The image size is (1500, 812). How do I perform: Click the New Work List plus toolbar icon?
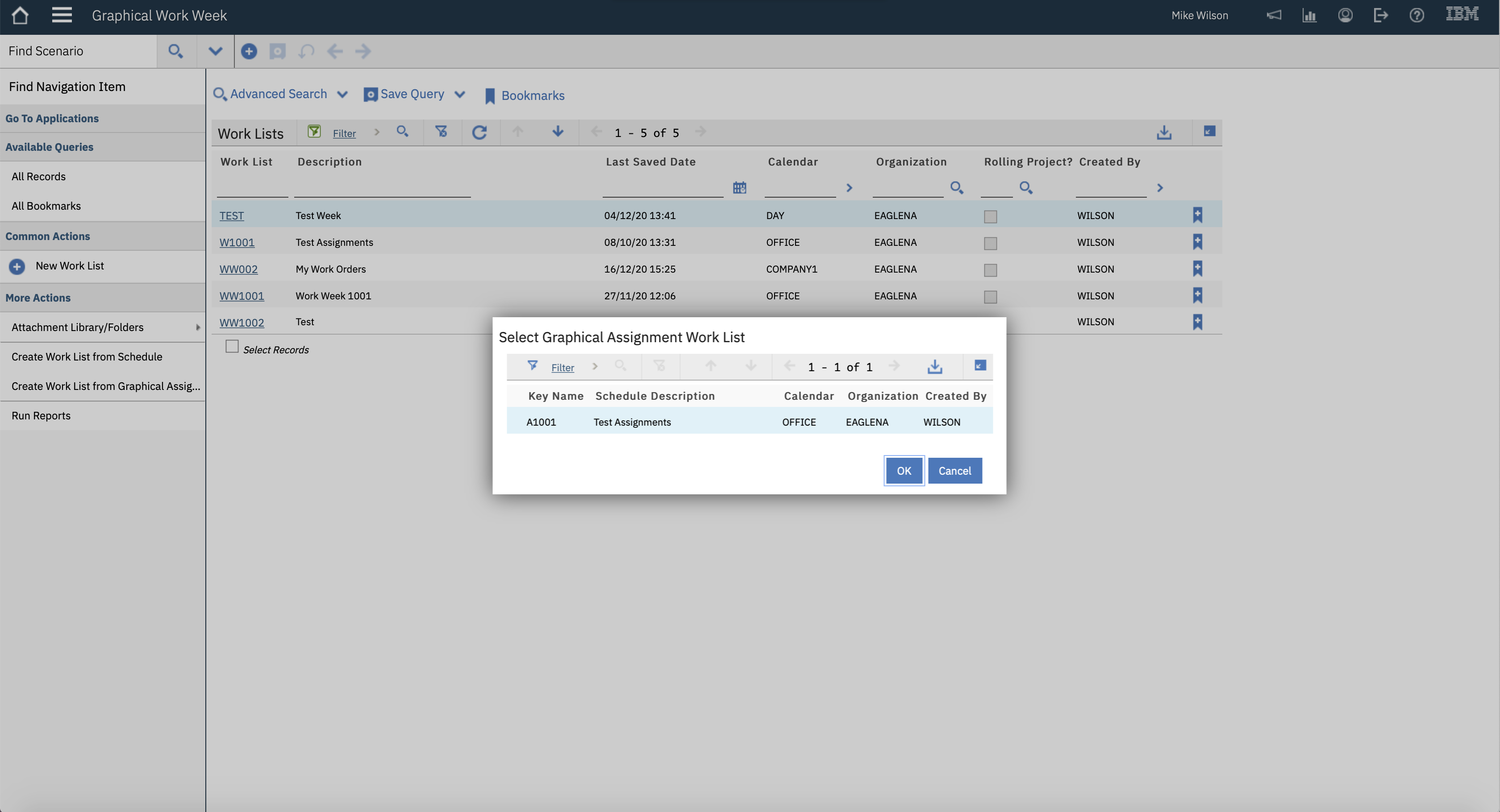click(249, 51)
